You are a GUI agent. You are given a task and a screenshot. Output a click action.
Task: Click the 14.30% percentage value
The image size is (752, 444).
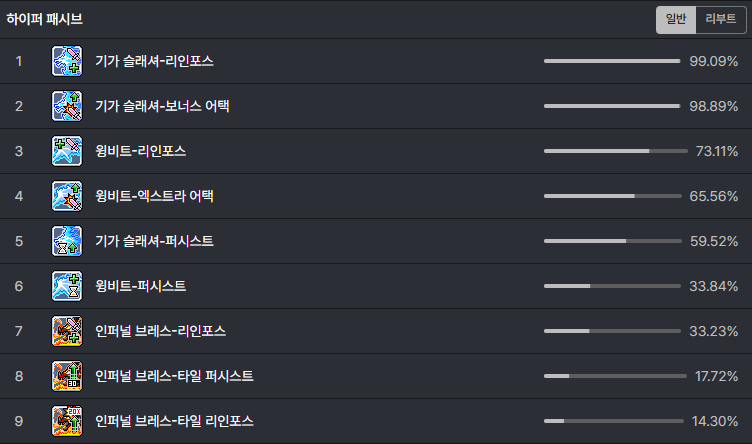pyautogui.click(x=715, y=421)
